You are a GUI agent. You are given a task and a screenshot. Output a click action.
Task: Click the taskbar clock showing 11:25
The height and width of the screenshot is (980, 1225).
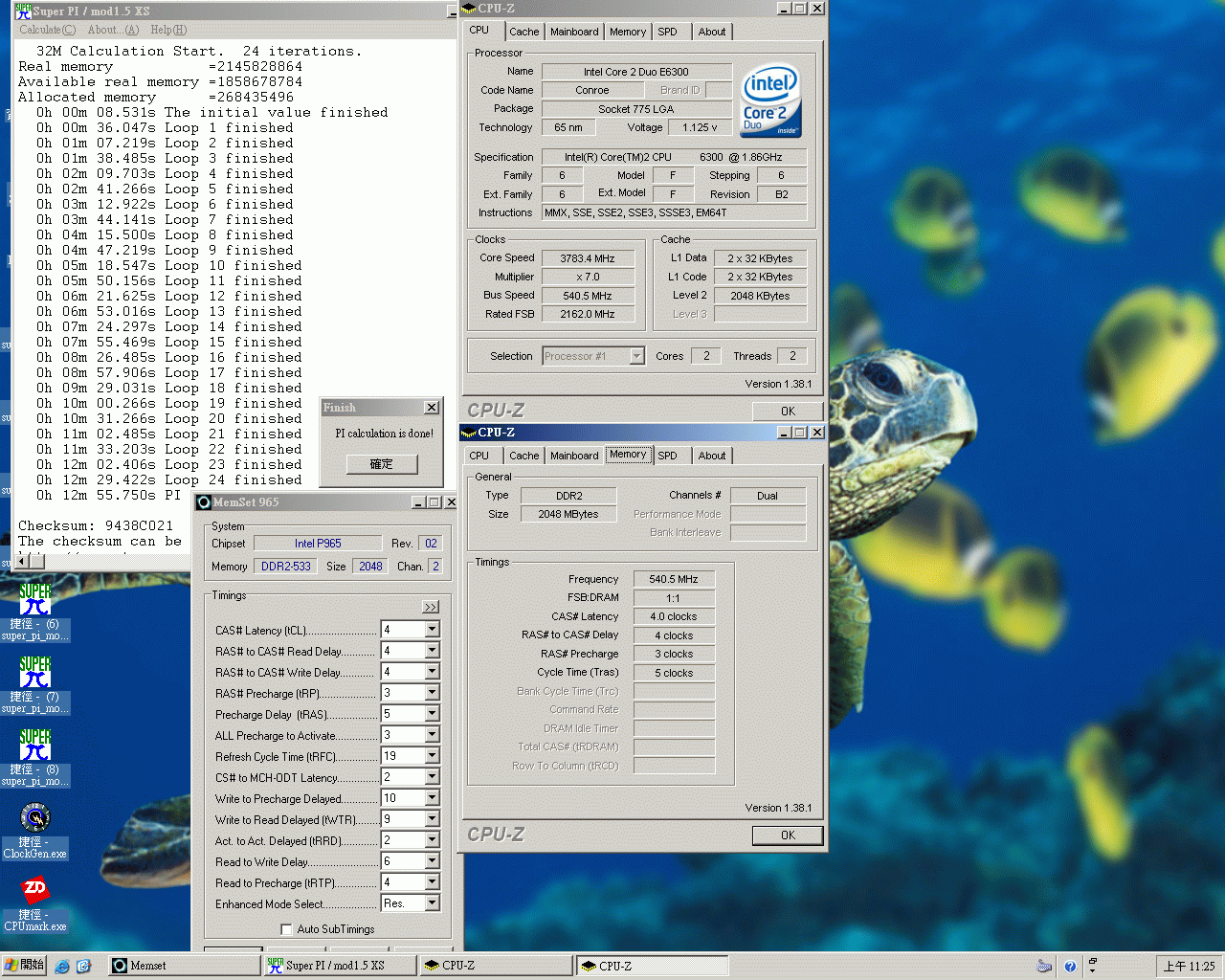tap(1189, 967)
